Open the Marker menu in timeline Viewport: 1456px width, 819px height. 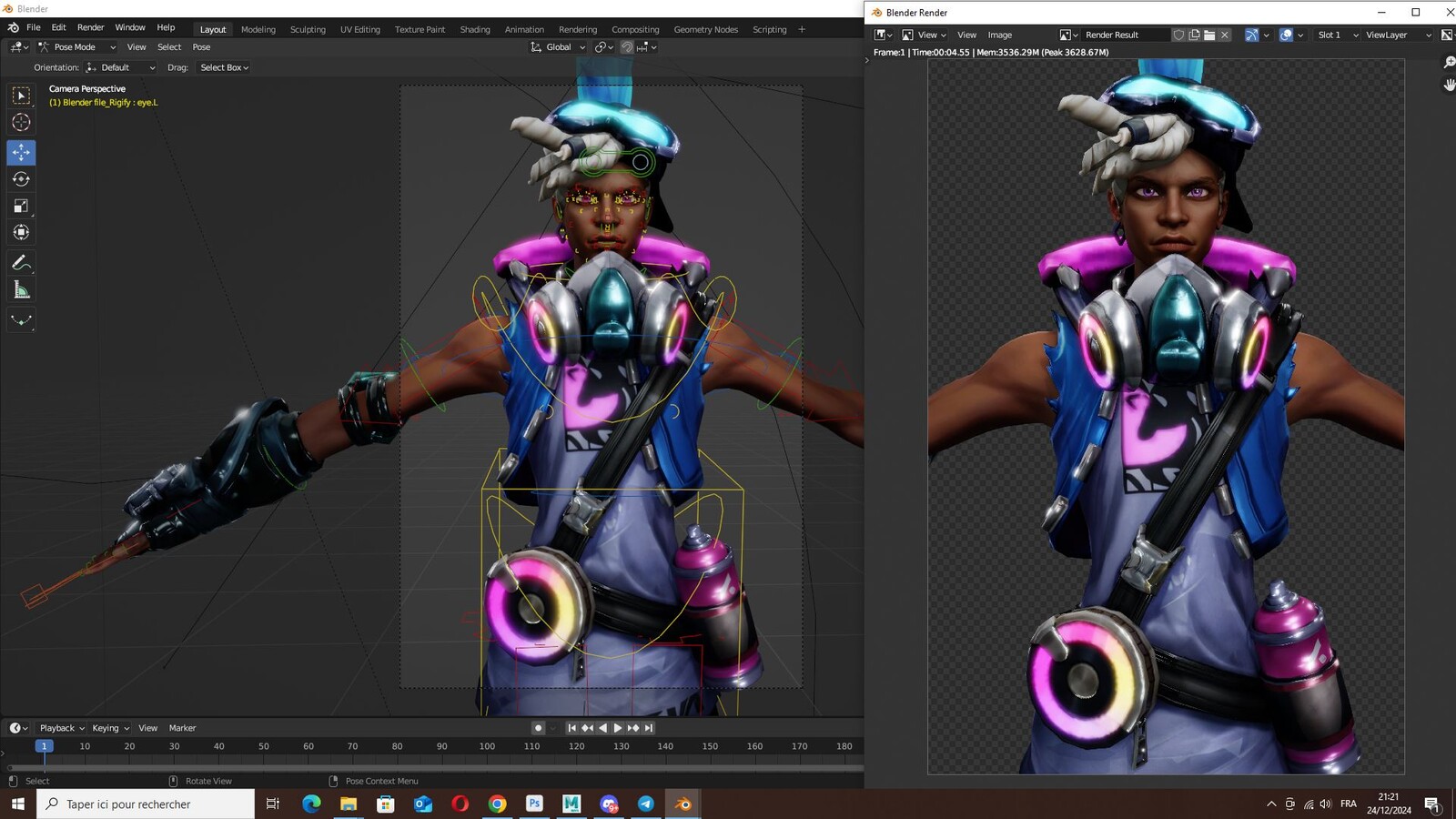click(182, 728)
